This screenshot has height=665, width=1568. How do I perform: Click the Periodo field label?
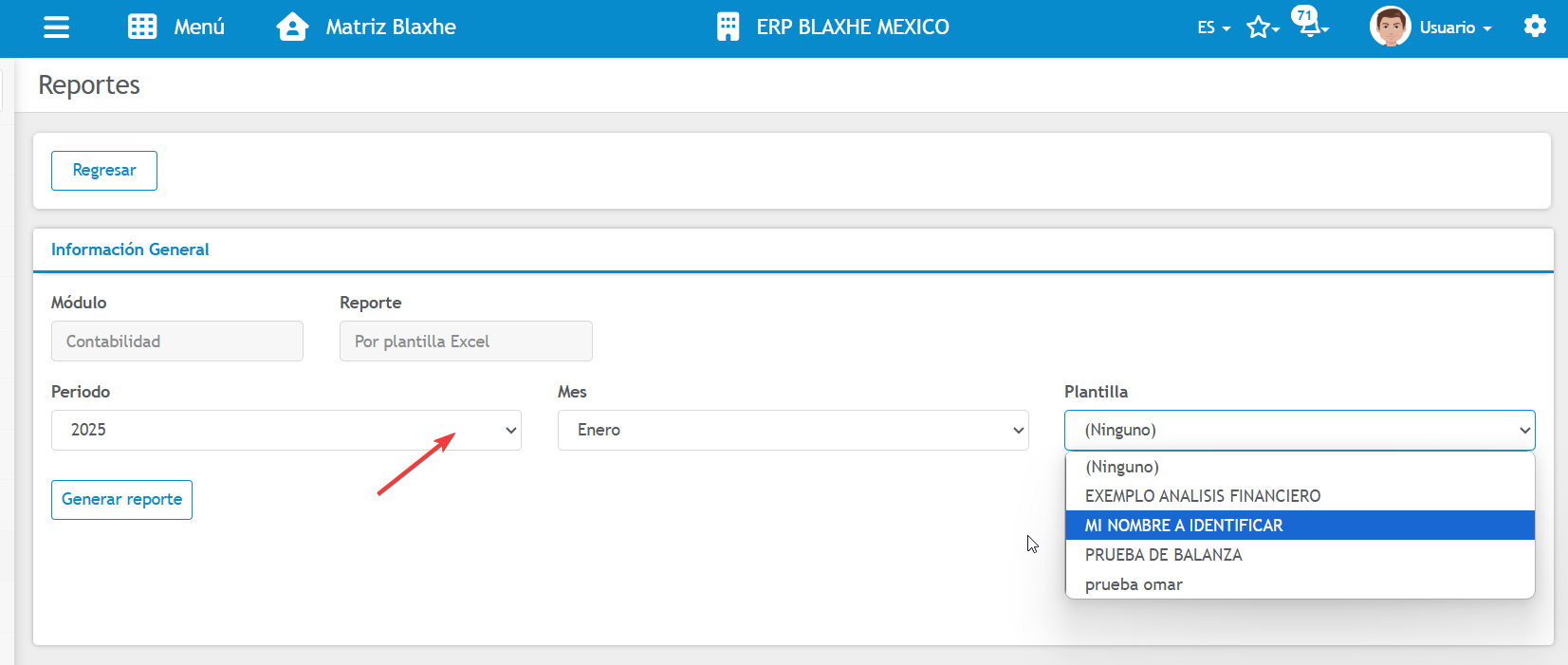tap(81, 392)
